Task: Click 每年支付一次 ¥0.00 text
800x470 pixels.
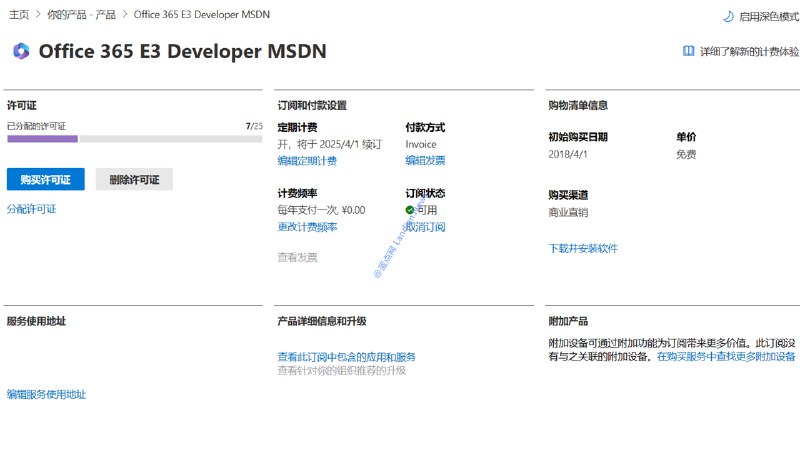Action: click(x=321, y=210)
